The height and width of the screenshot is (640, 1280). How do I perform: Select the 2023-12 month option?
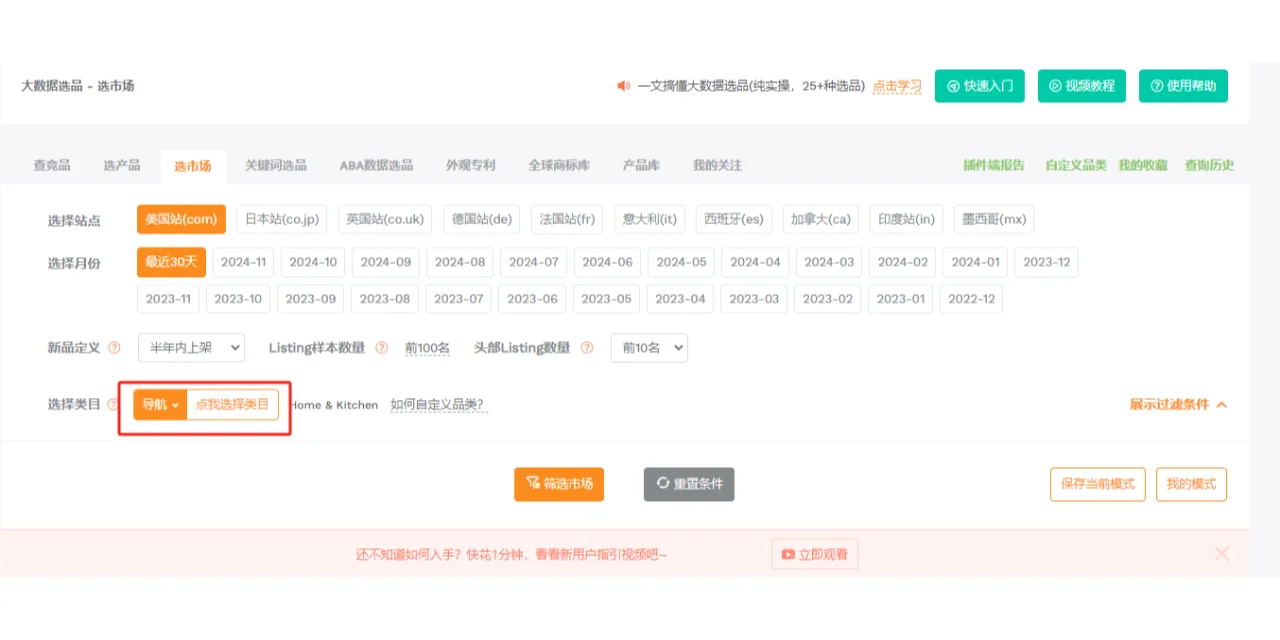pos(1045,262)
